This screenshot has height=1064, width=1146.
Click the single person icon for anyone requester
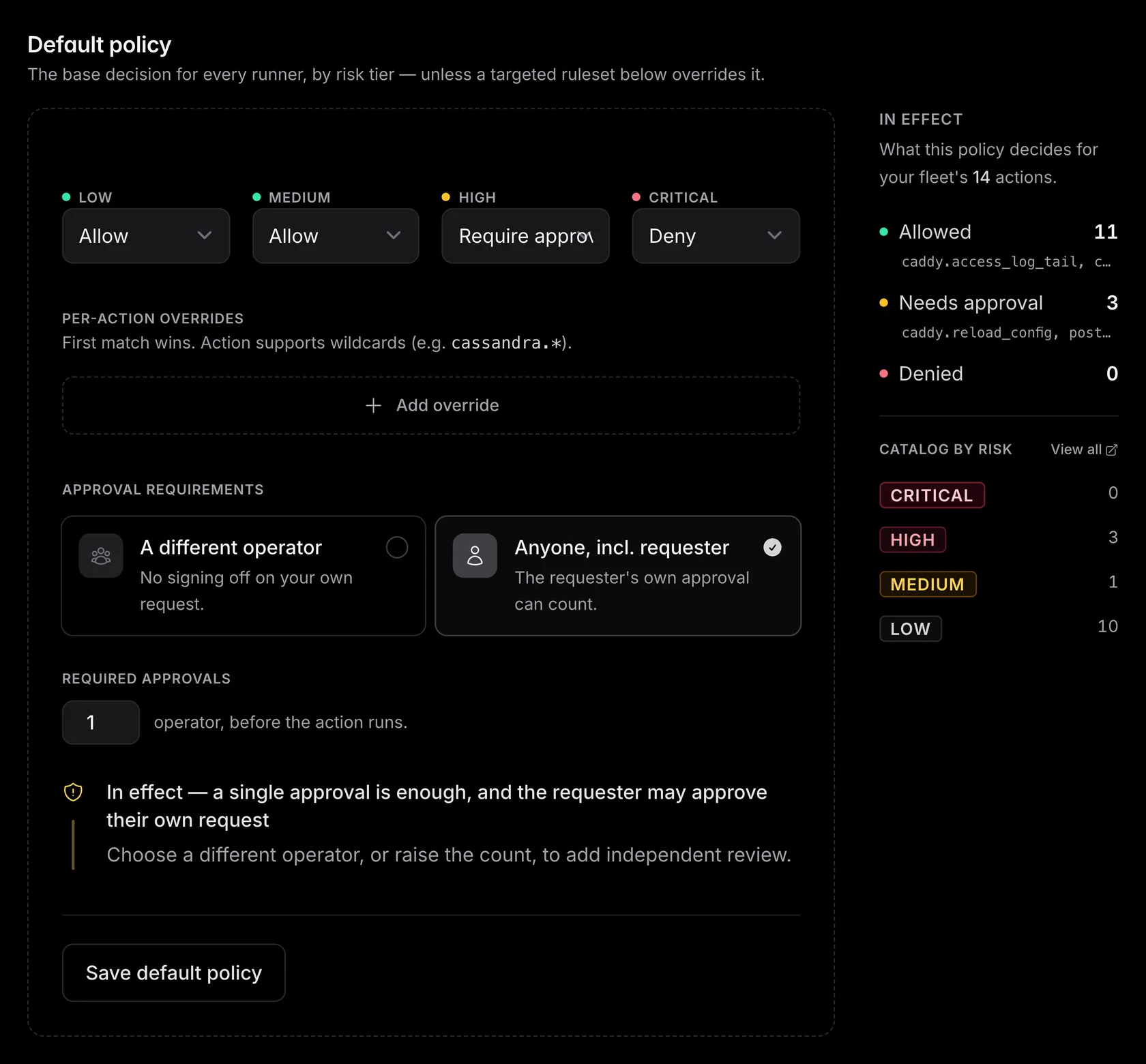point(475,556)
